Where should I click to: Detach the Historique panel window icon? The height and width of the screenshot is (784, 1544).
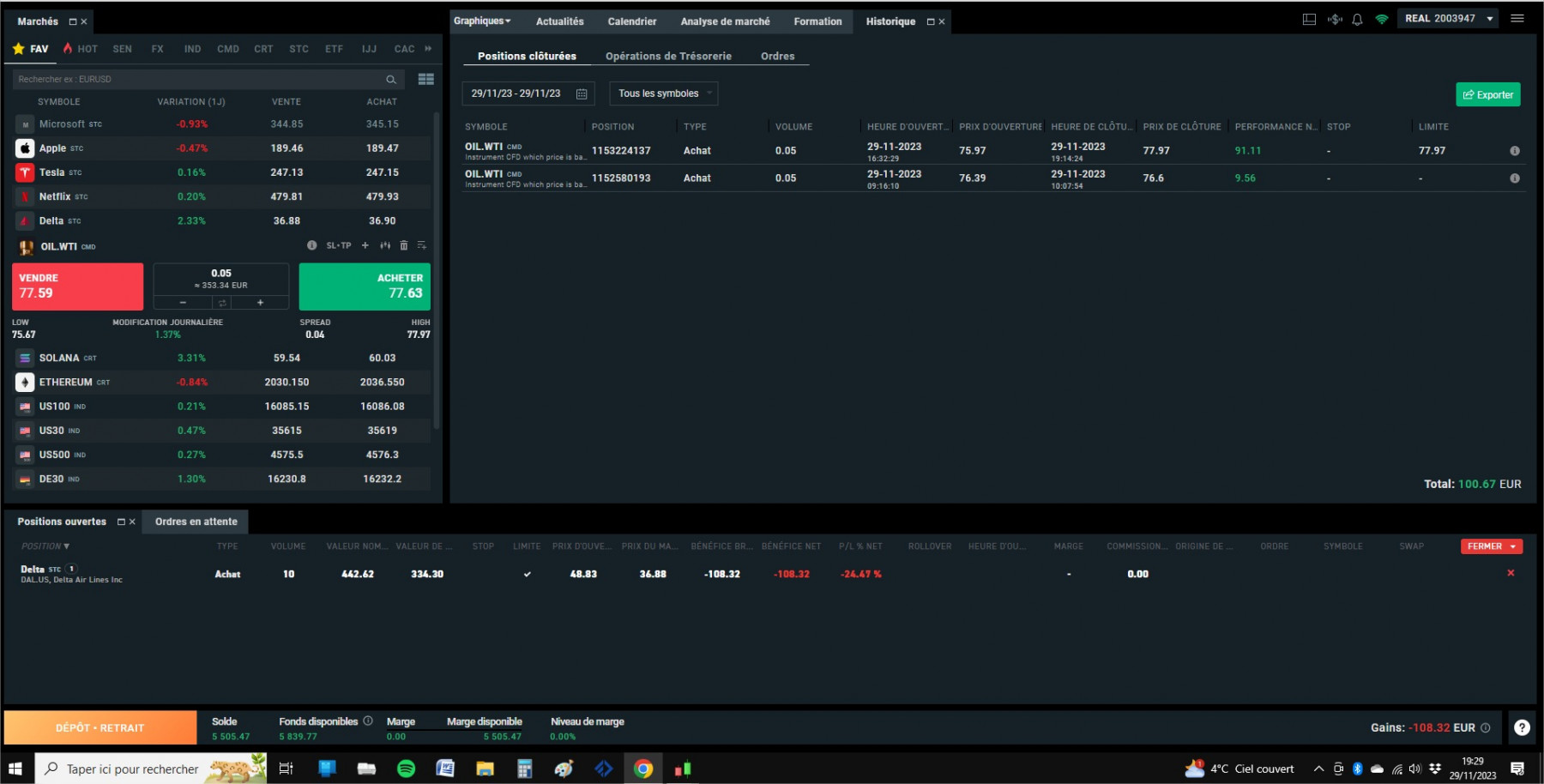pos(931,21)
